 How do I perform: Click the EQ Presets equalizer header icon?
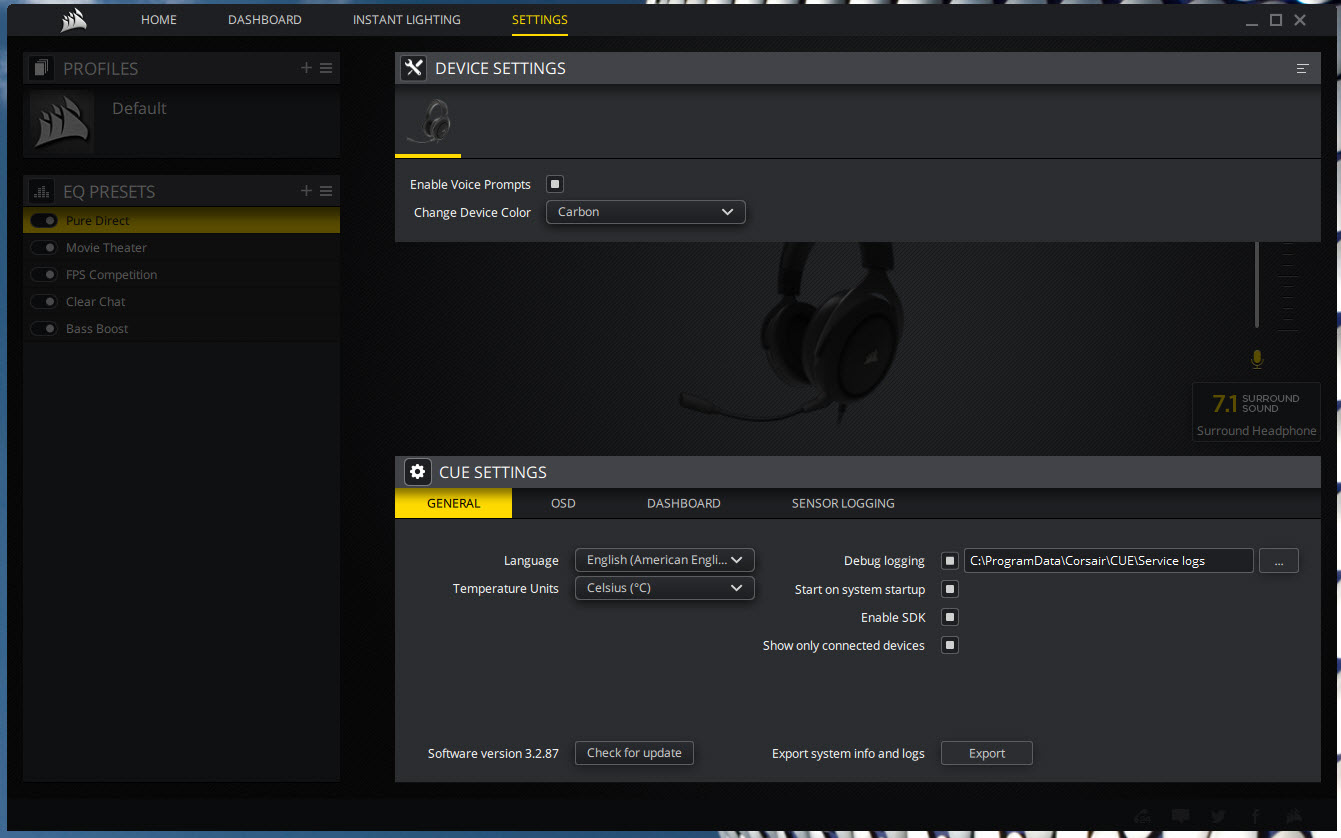coord(41,191)
